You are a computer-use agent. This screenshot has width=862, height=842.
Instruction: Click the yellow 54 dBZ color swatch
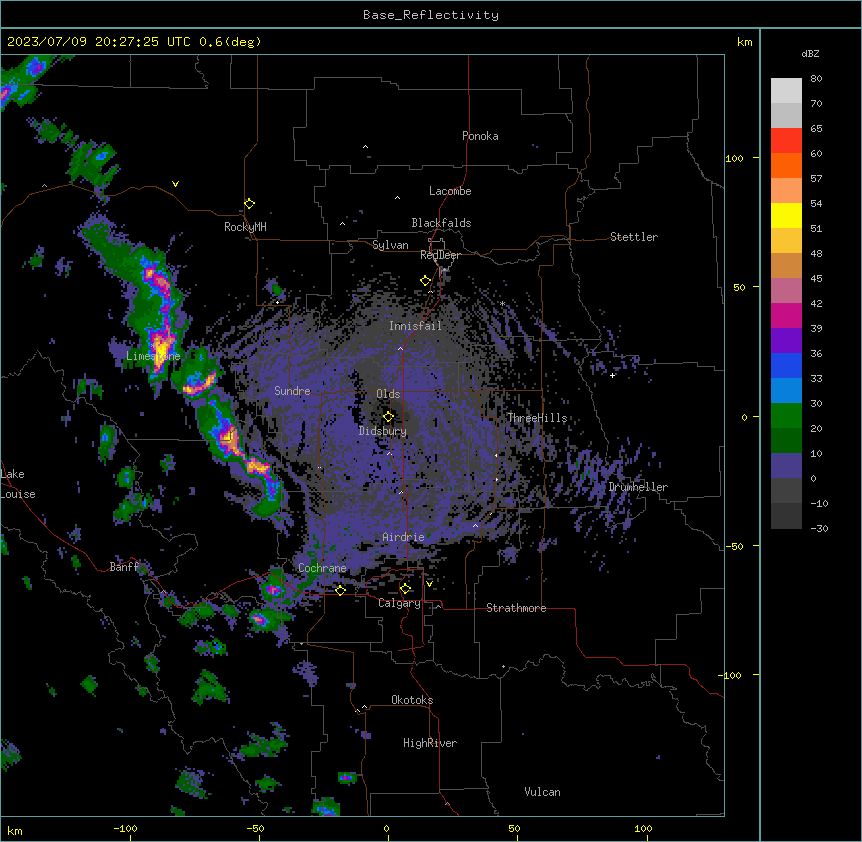click(x=786, y=215)
